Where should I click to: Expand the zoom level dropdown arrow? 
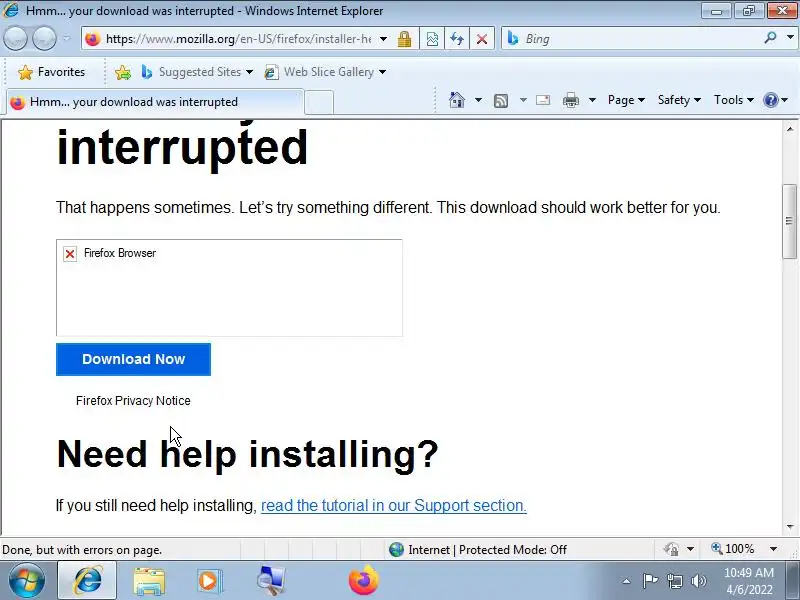773,549
